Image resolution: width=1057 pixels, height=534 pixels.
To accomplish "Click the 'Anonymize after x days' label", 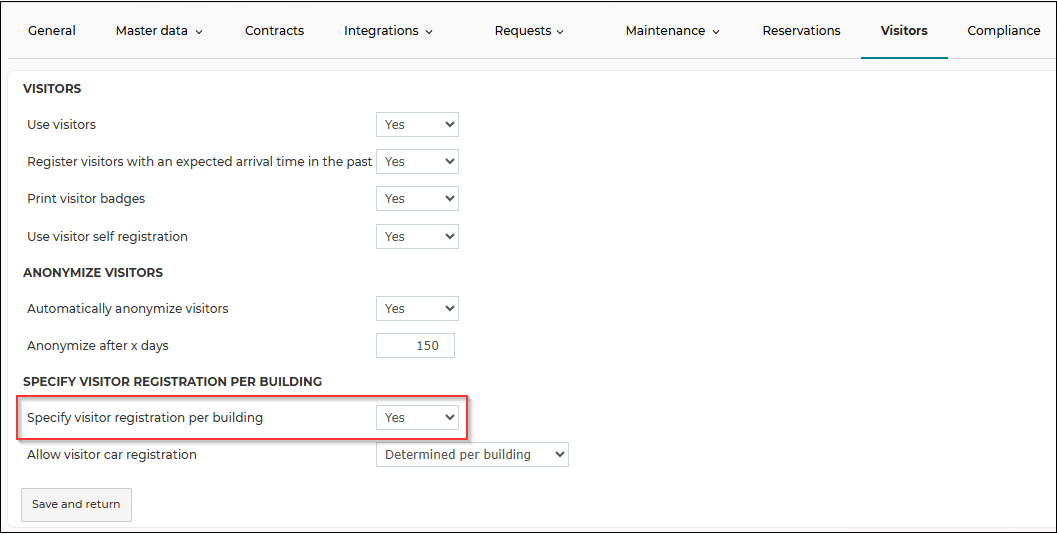I will 98,346.
